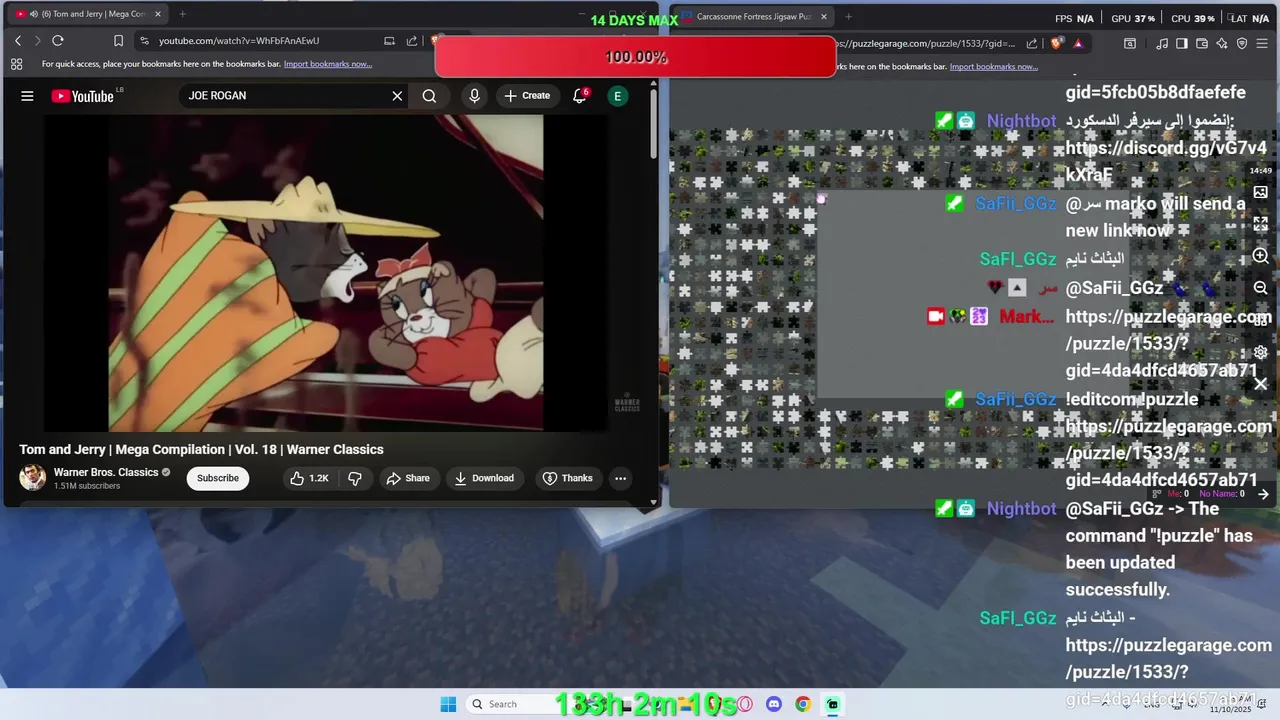This screenshot has width=1280, height=720.
Task: Reload the YouTube page
Action: click(x=58, y=41)
